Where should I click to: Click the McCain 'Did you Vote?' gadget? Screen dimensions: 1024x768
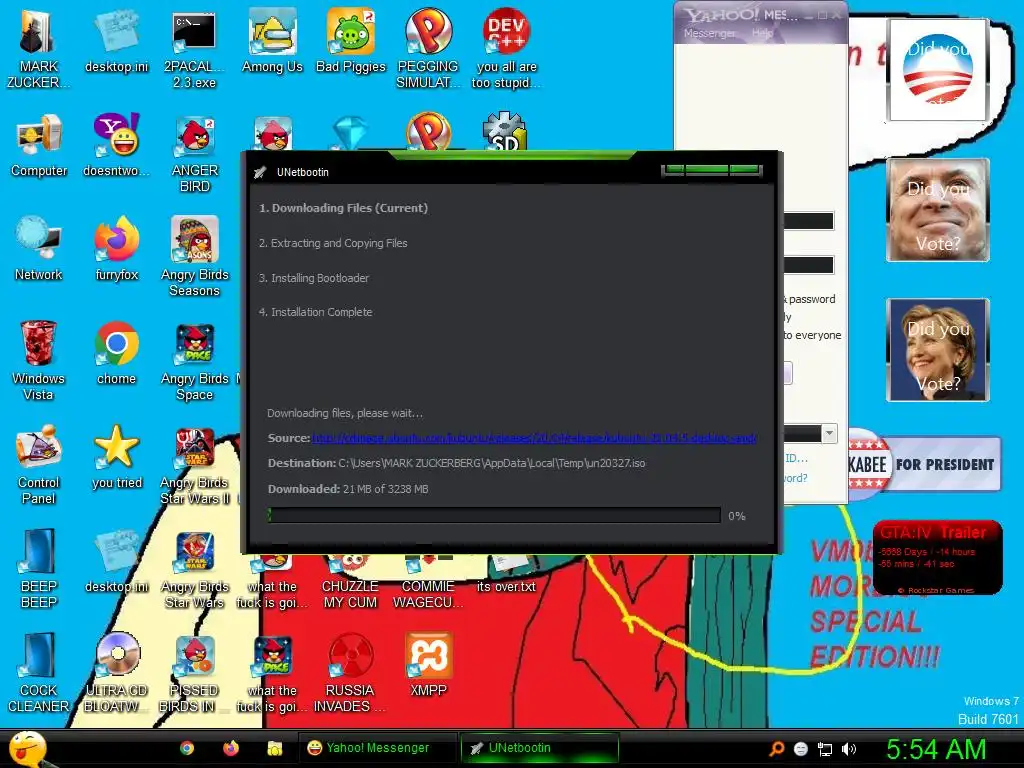coord(938,210)
